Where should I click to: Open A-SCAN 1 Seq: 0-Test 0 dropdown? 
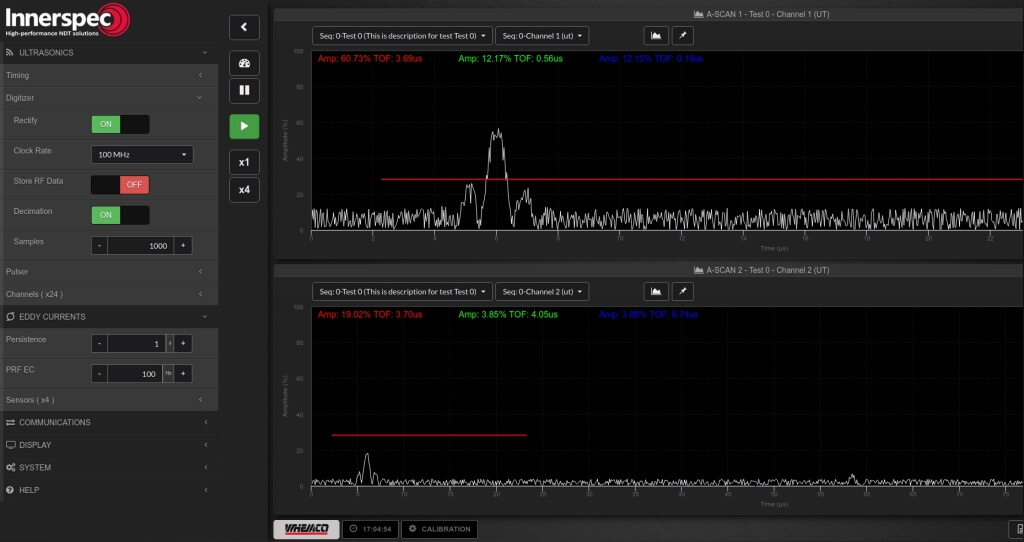click(402, 36)
